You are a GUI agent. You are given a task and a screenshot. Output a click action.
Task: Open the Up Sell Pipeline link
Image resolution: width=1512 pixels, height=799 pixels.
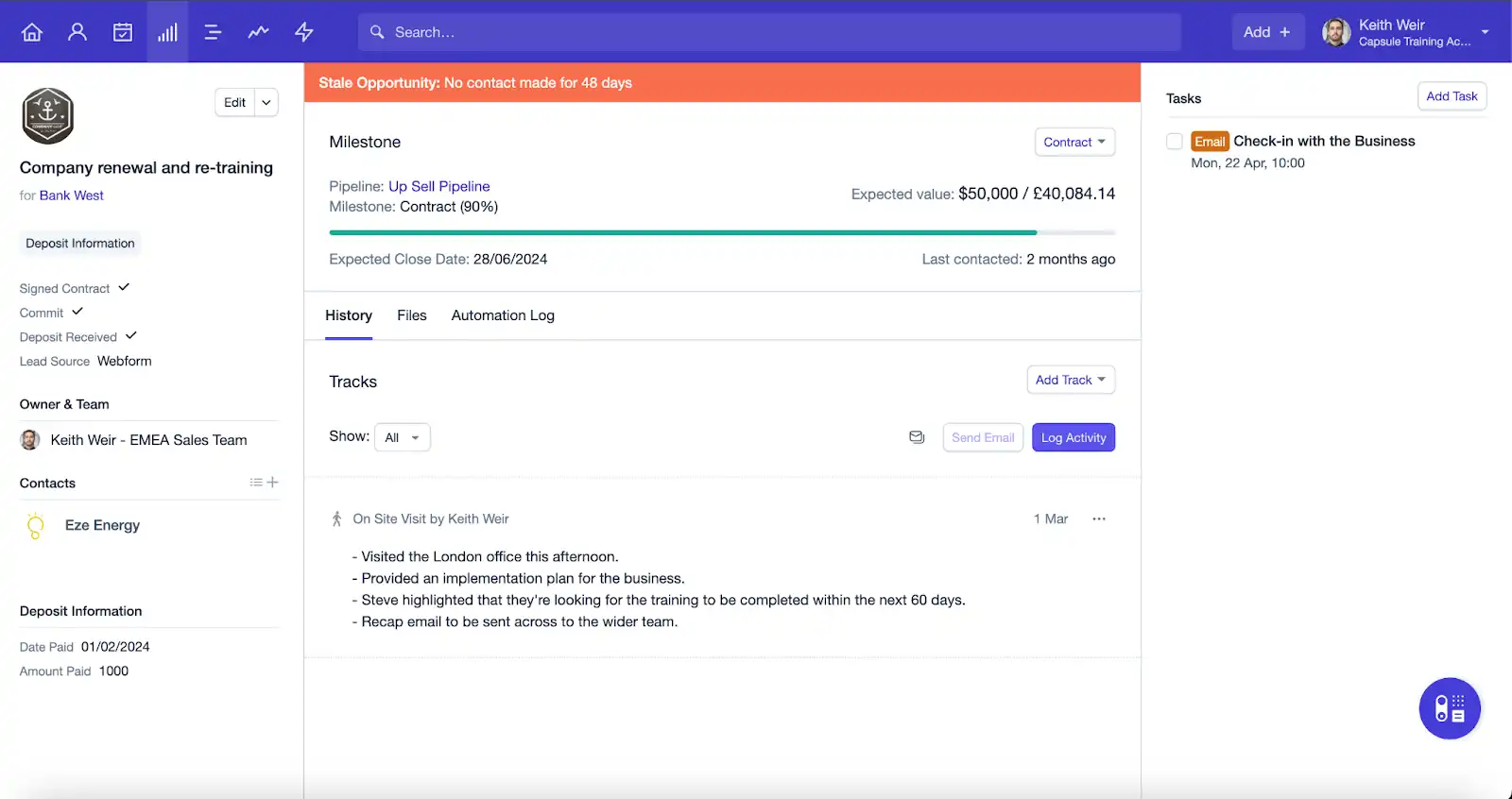[x=439, y=186]
